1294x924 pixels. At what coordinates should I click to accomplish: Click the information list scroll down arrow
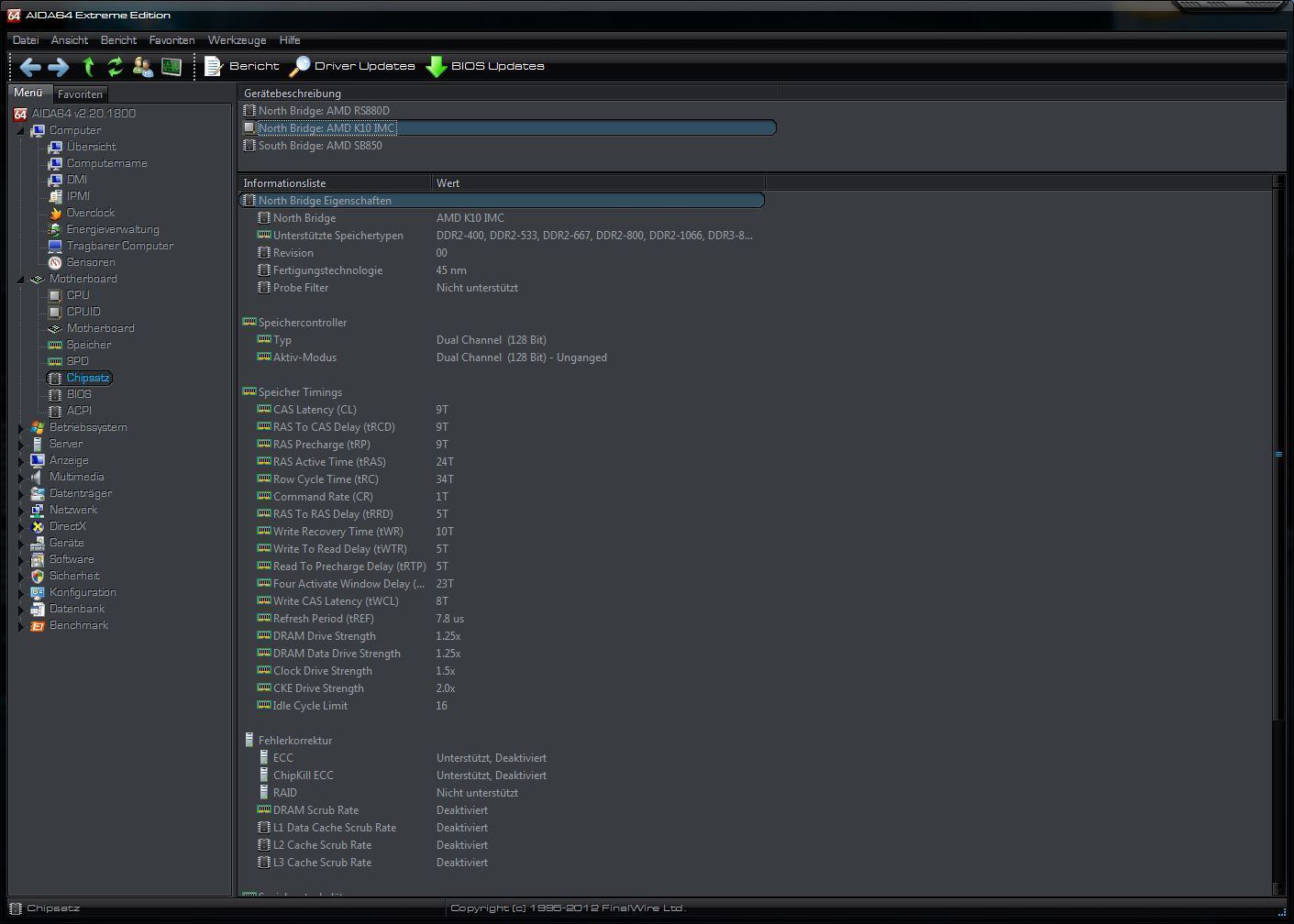[x=1279, y=889]
